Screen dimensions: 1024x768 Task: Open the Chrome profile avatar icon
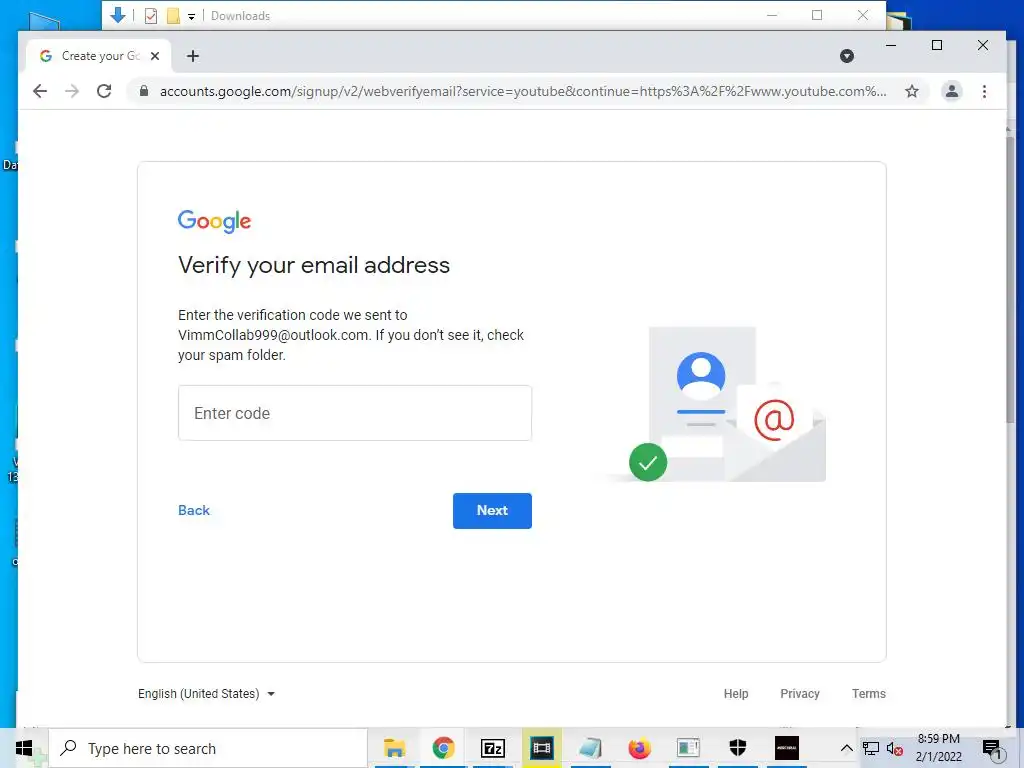coord(952,91)
